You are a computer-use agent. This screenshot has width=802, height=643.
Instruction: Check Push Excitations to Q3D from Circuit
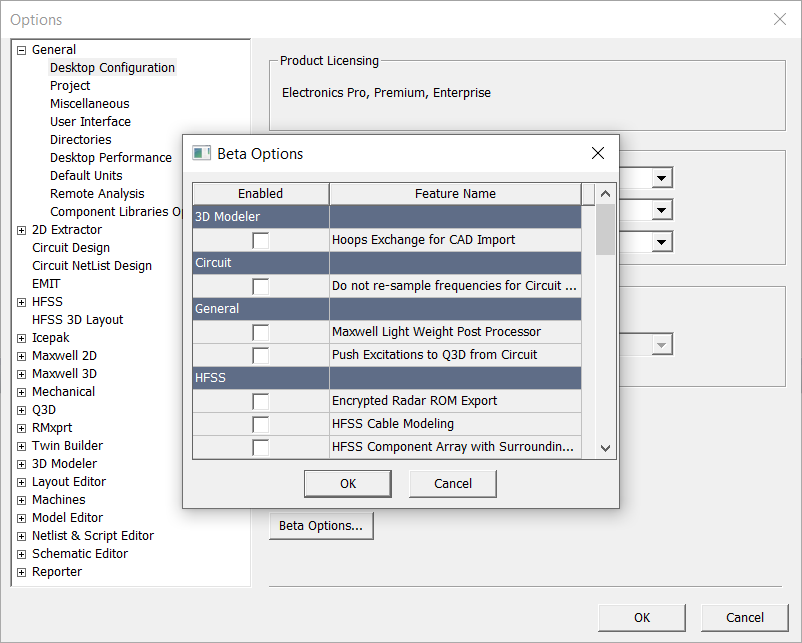tap(261, 355)
